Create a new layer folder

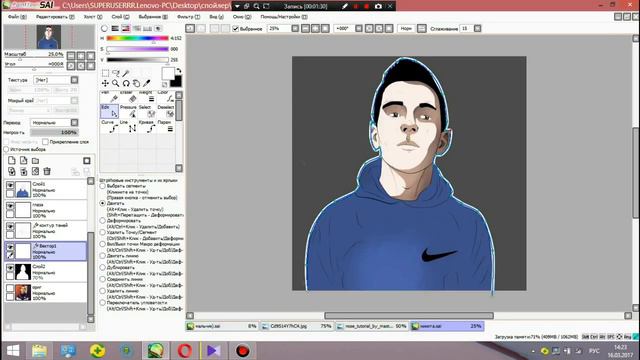pyautogui.click(x=36, y=160)
